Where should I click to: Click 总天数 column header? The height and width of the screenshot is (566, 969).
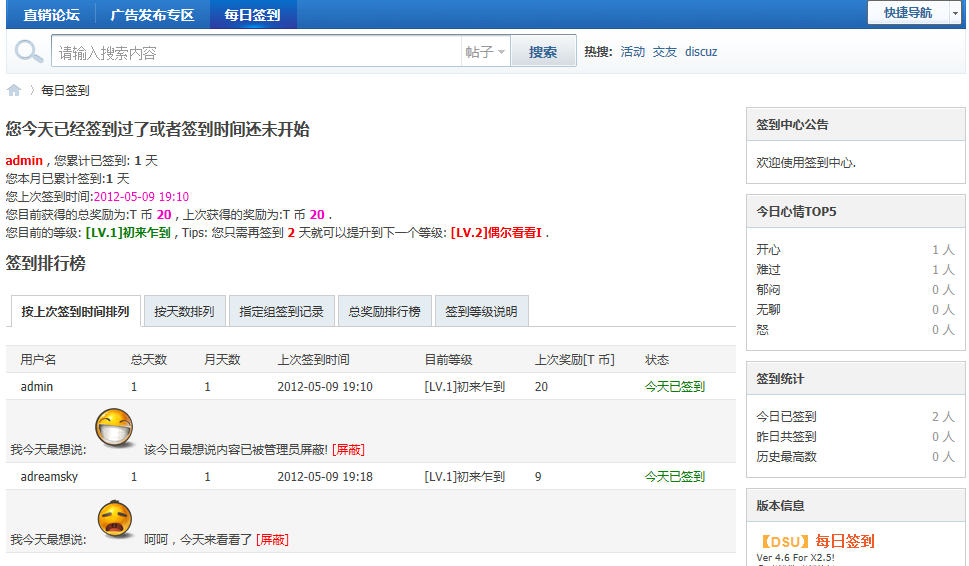point(148,360)
